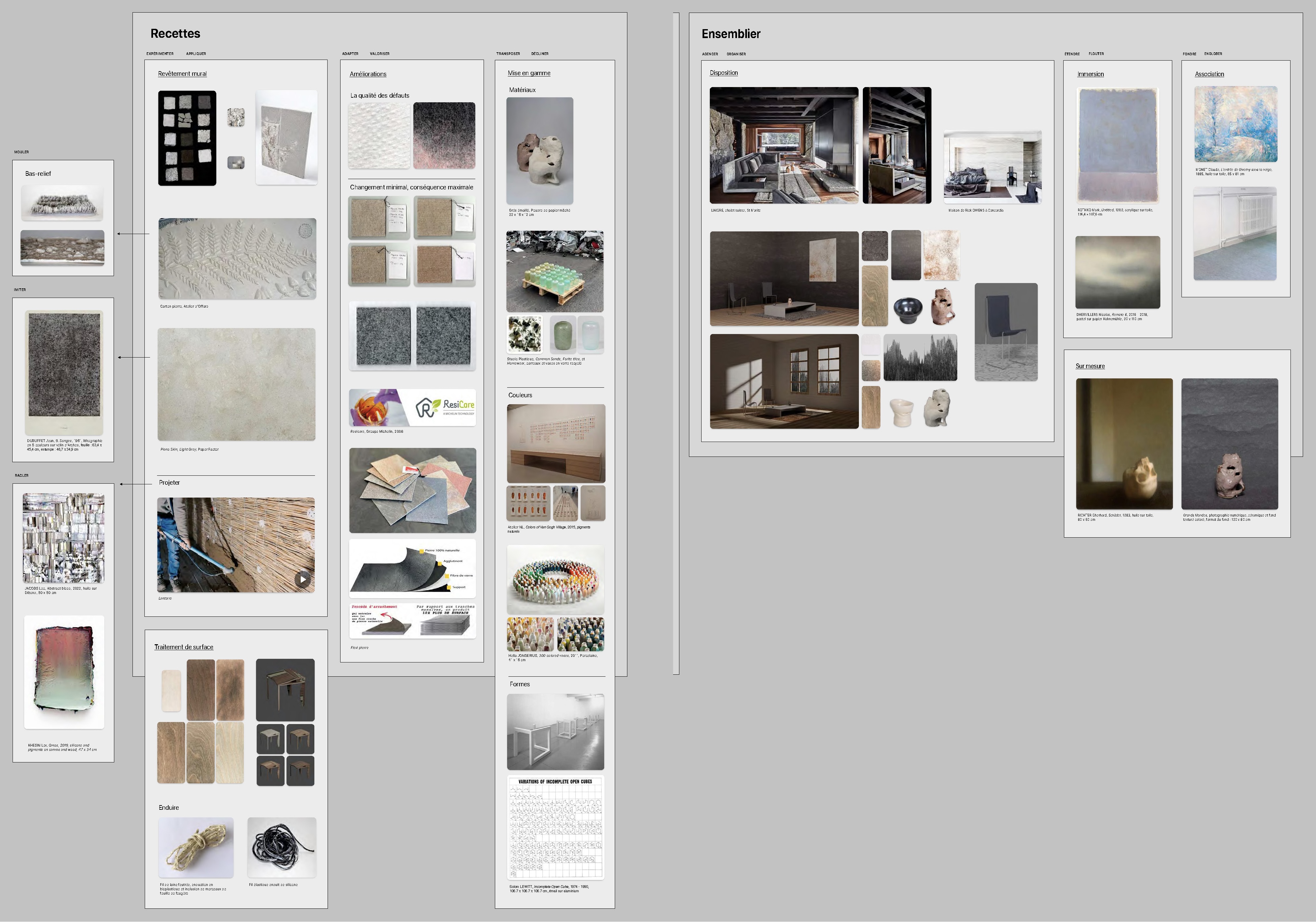Click the EXPÉRIMENTER tag label

[159, 54]
